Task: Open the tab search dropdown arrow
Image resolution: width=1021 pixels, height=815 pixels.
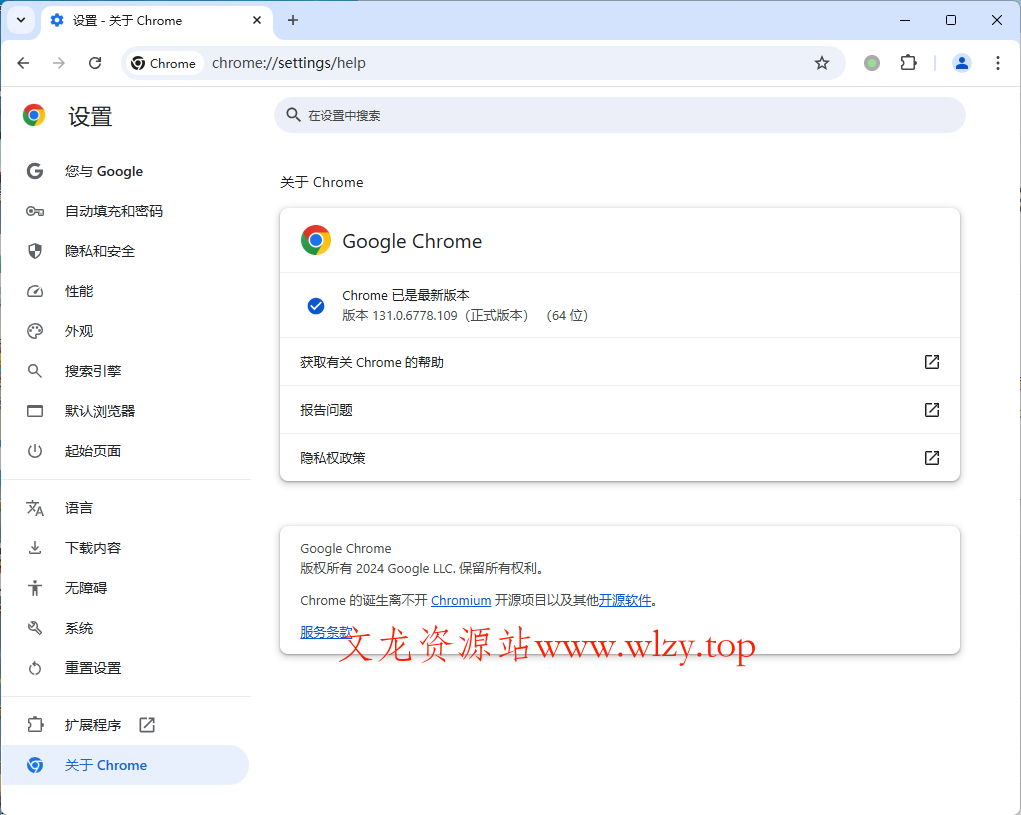Action: coord(21,20)
